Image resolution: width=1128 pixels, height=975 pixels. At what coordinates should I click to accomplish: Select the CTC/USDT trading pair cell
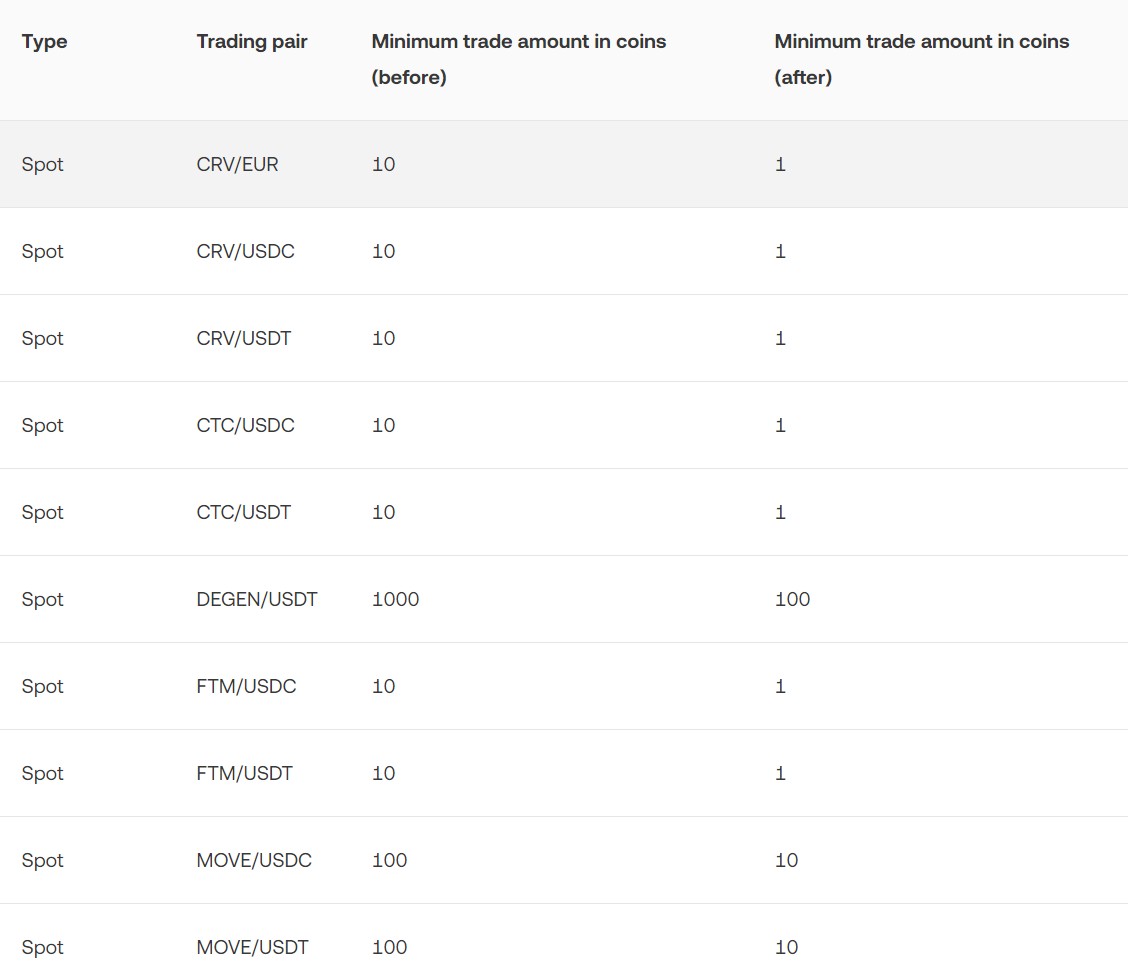[244, 512]
